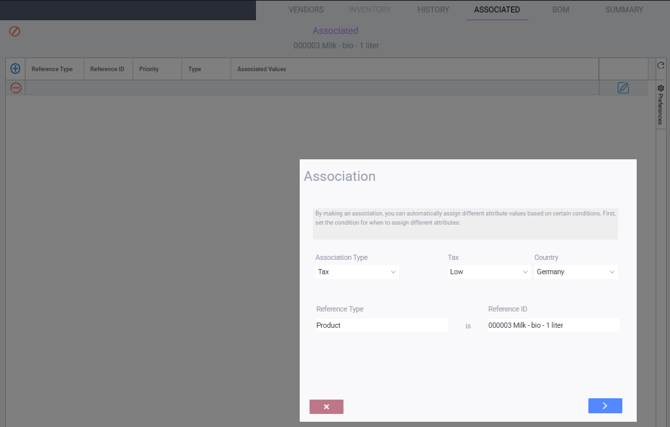The height and width of the screenshot is (427, 670).
Task: Click the Priority column header
Action: tap(149, 69)
